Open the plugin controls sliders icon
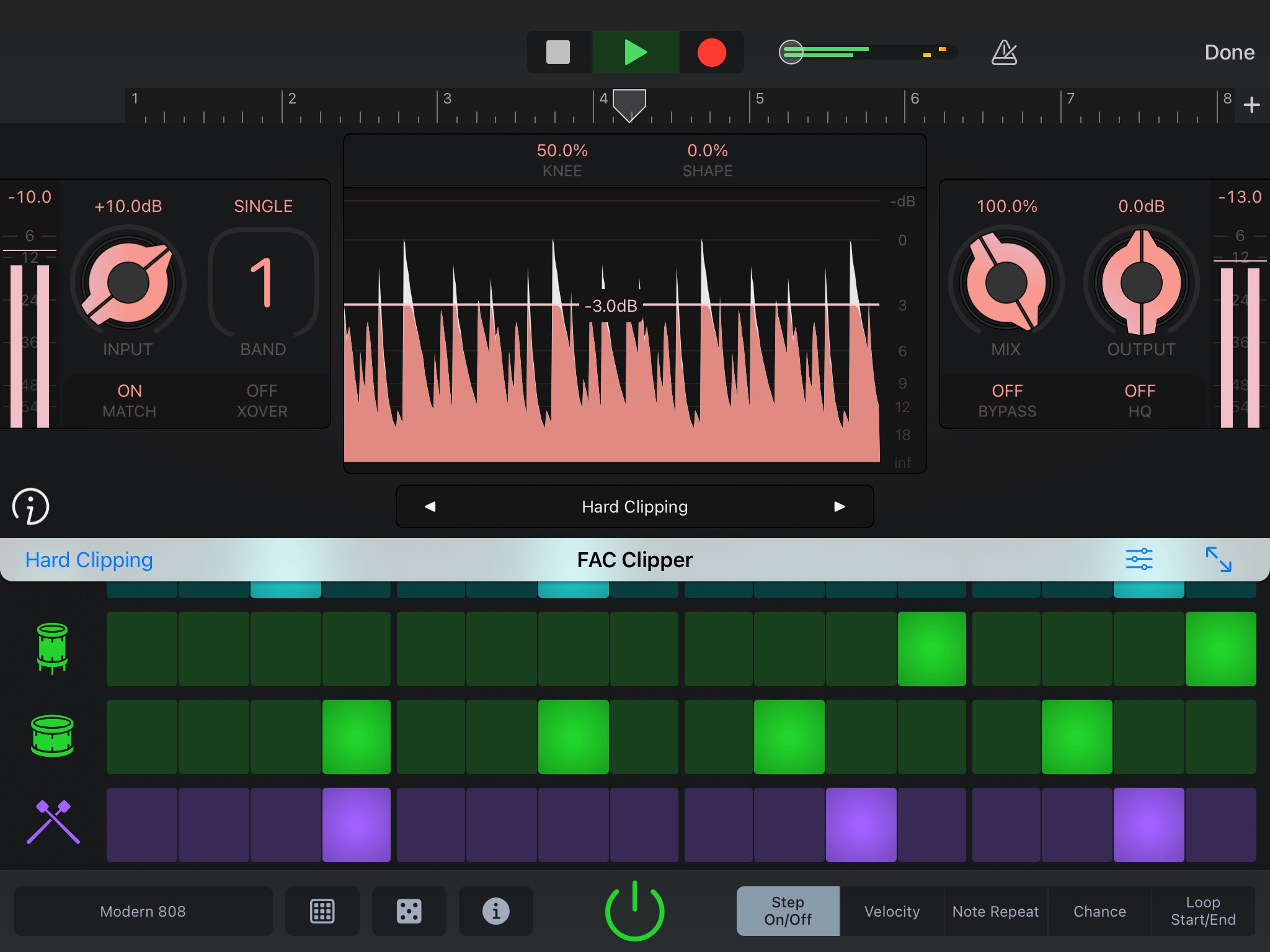 (x=1139, y=559)
